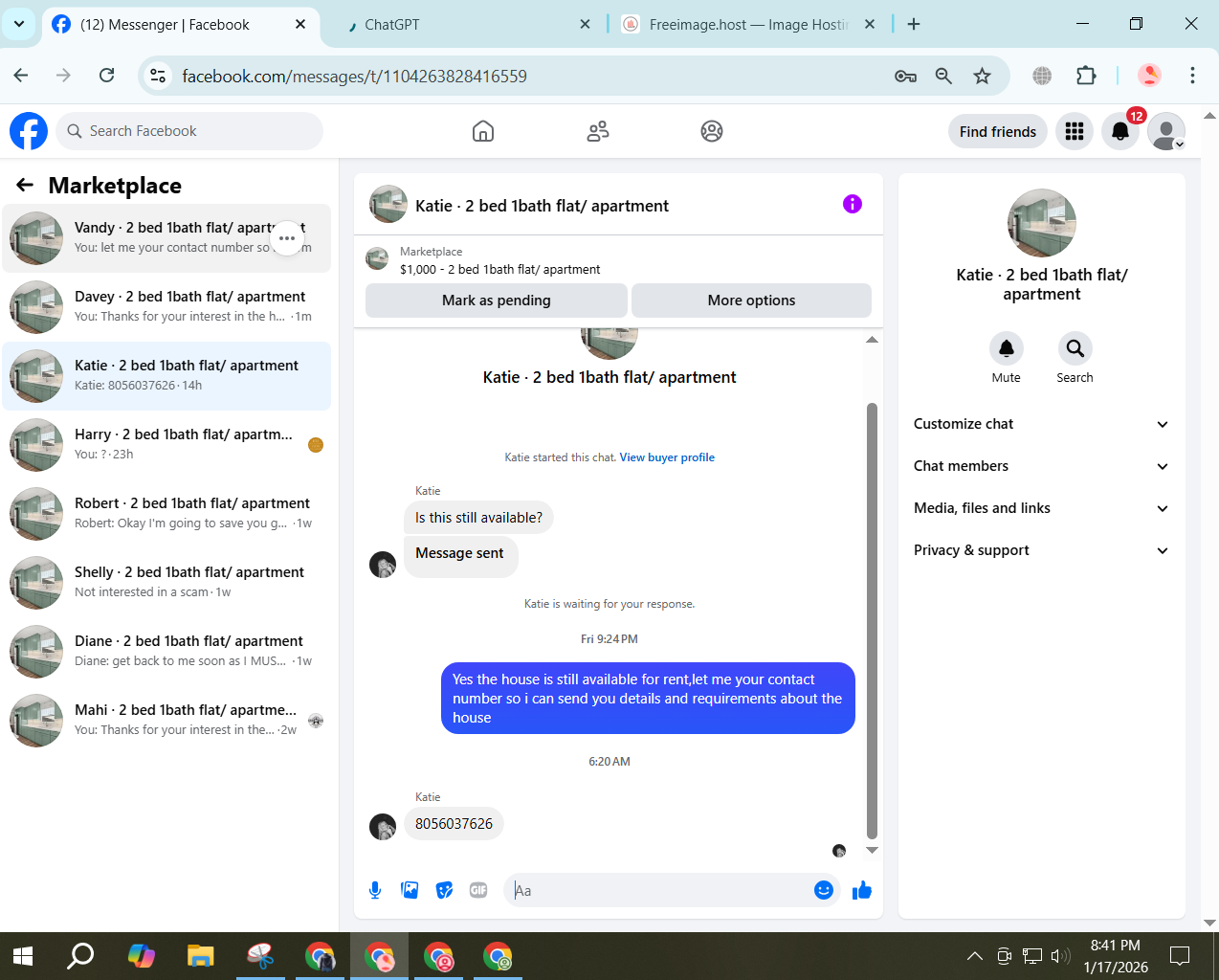Screen dimensions: 1219x980
Task: Click the Find friends button
Action: pyautogui.click(x=998, y=132)
